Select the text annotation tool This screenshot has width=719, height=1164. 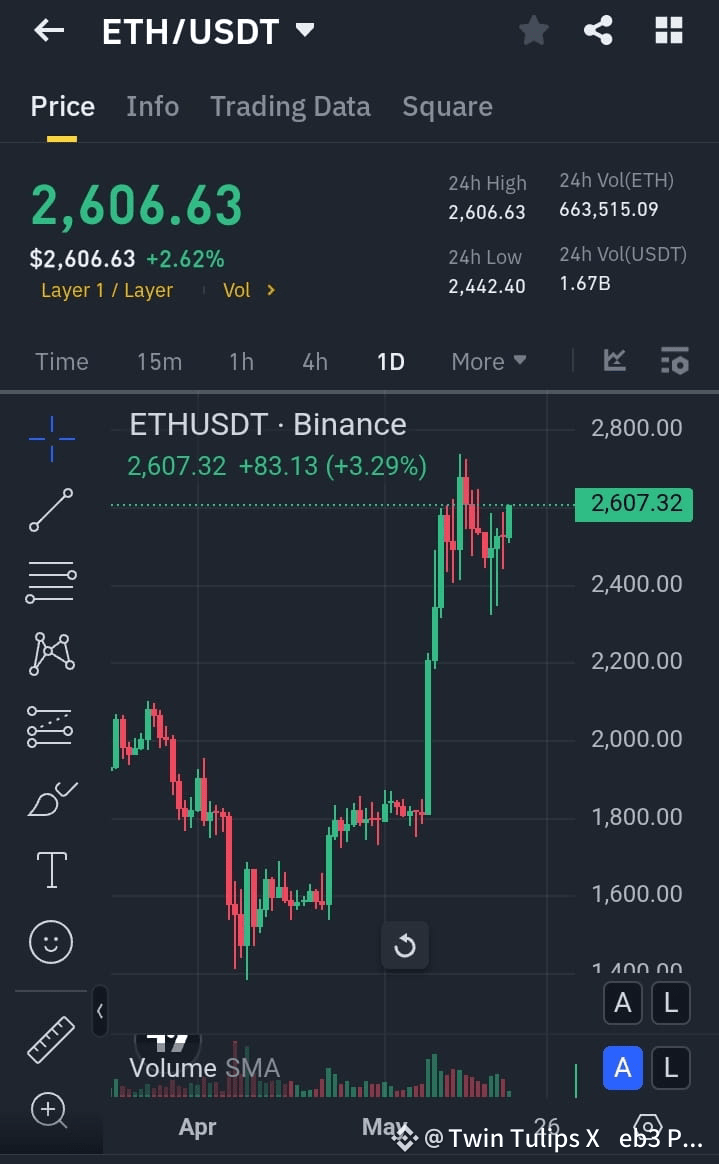click(x=51, y=870)
